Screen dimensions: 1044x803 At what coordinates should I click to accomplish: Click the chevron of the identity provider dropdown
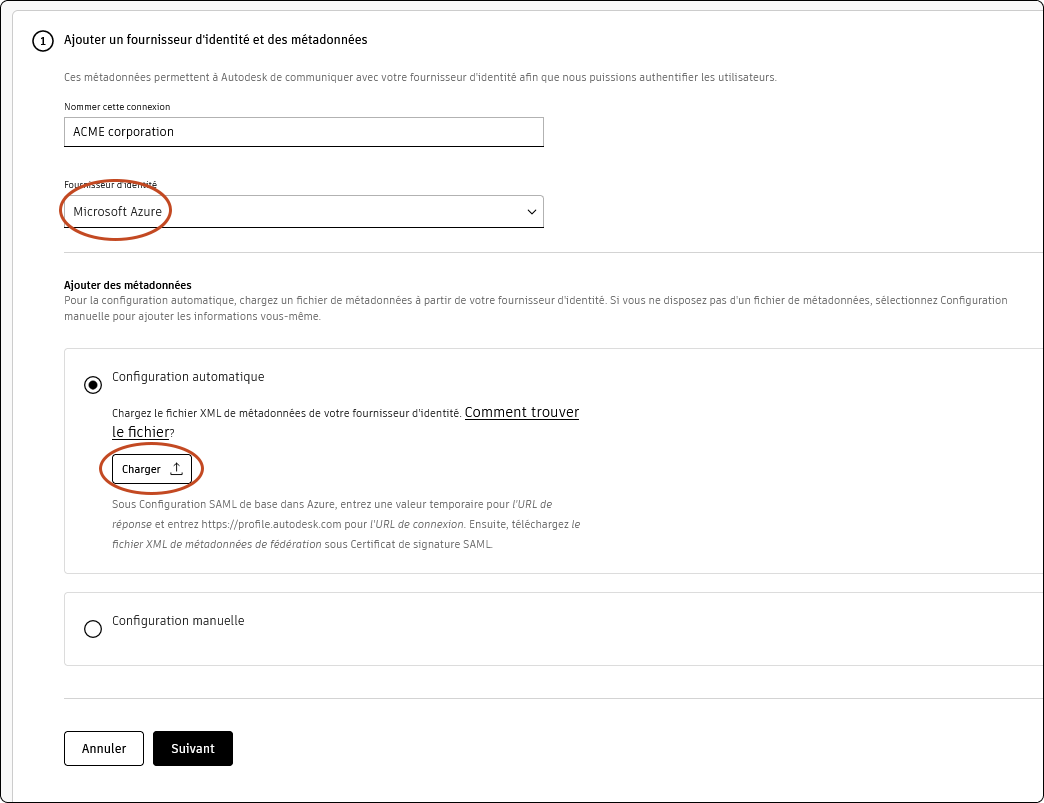(x=530, y=211)
